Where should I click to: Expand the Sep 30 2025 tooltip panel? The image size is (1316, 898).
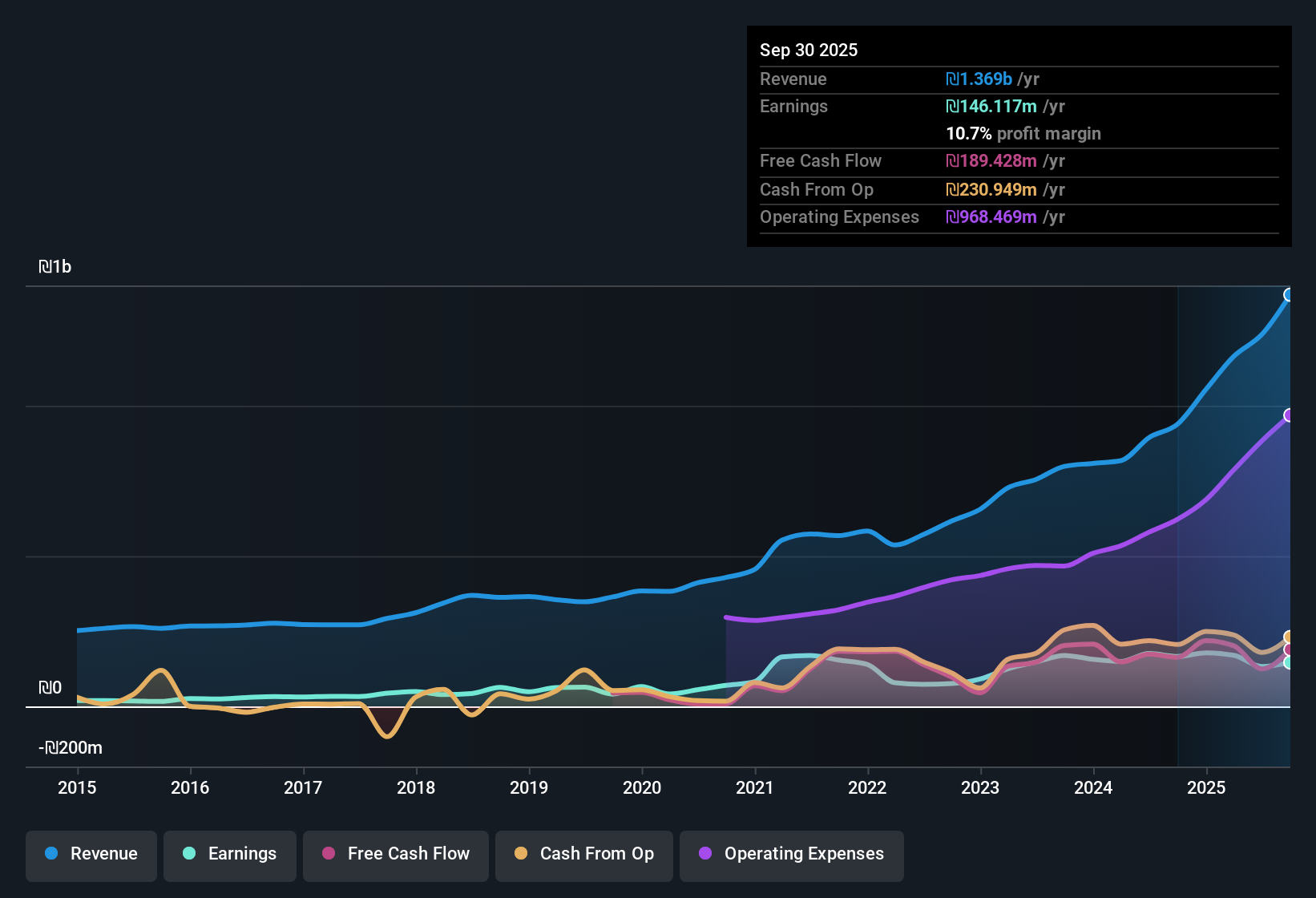809,50
